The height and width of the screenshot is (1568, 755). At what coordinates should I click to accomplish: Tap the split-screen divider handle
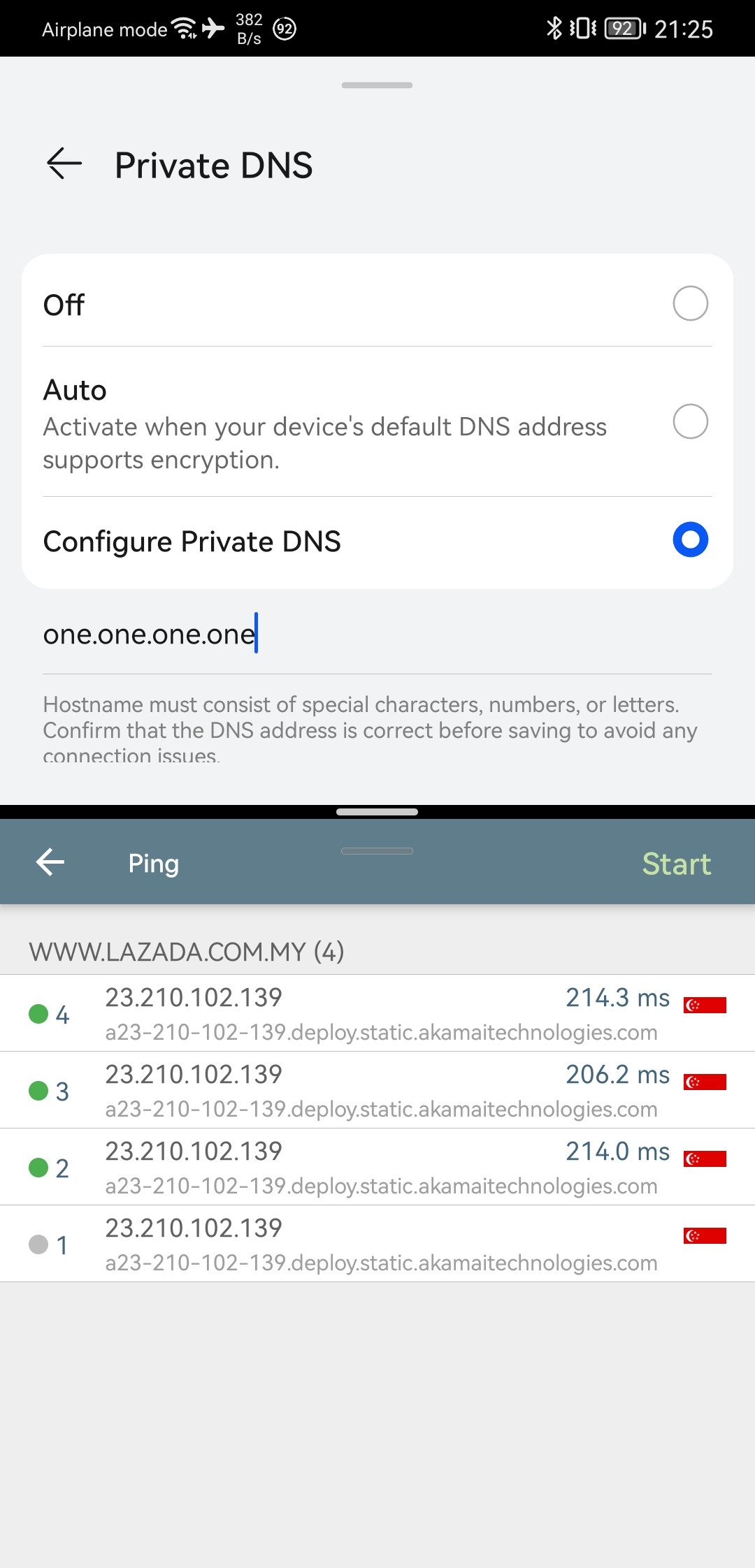pos(377,812)
